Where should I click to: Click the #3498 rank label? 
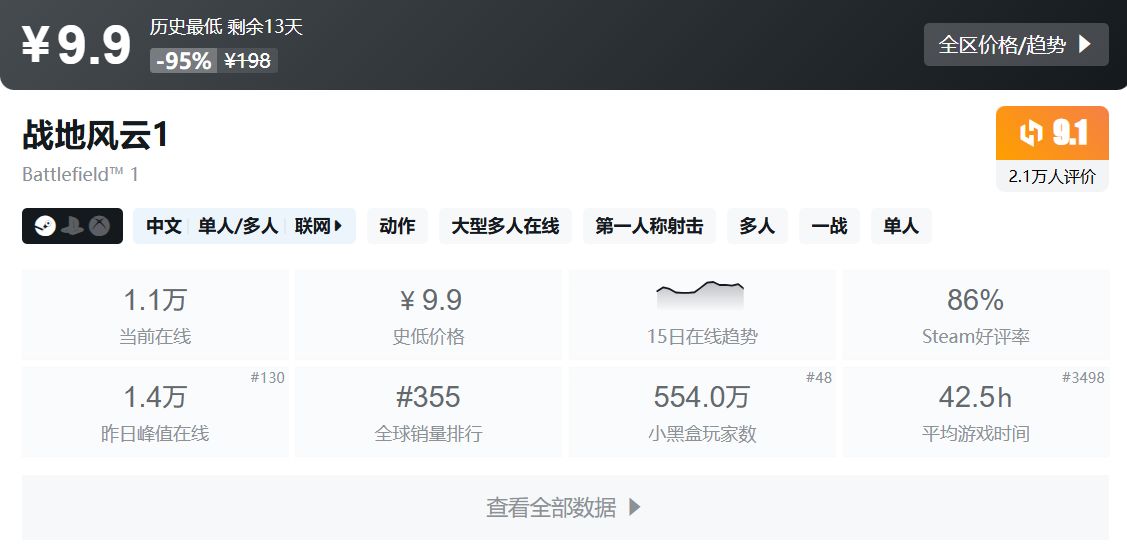point(1083,378)
